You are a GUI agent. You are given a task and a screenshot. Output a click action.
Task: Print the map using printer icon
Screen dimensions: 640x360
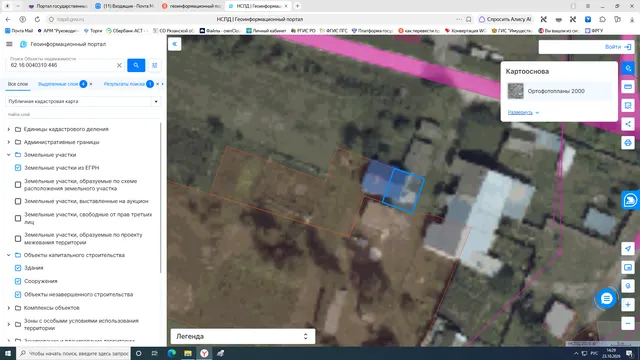(x=628, y=143)
